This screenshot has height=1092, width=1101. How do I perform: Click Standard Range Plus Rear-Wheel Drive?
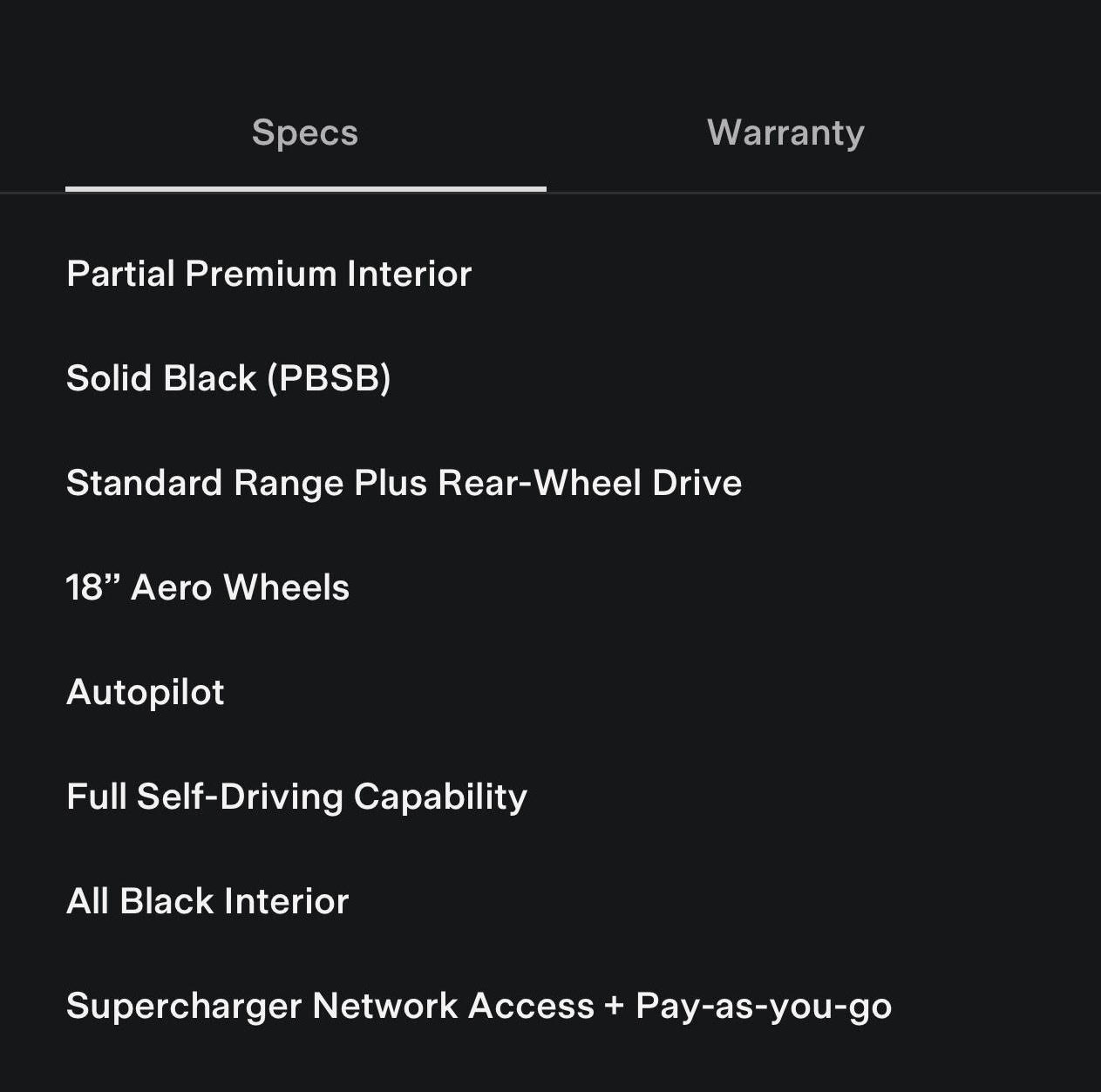404,483
